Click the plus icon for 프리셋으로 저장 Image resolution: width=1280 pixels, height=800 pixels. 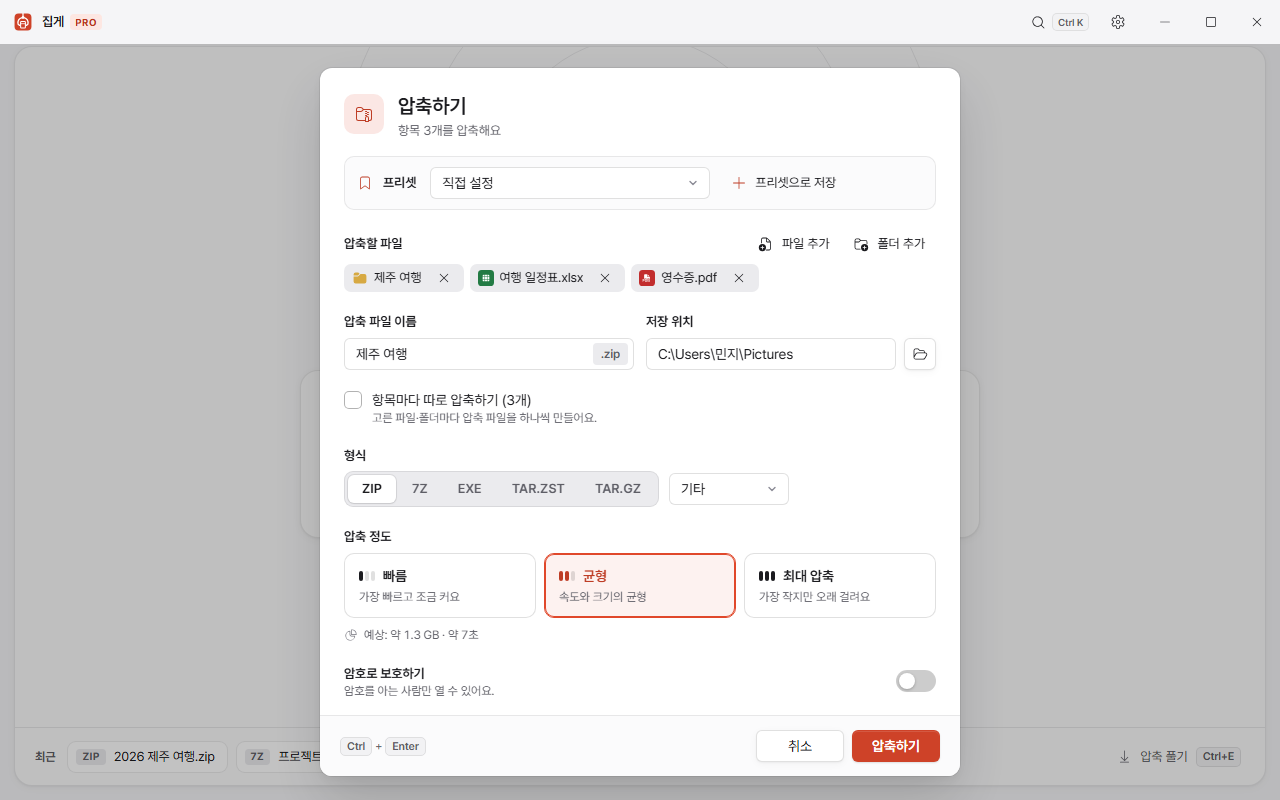pyautogui.click(x=739, y=183)
